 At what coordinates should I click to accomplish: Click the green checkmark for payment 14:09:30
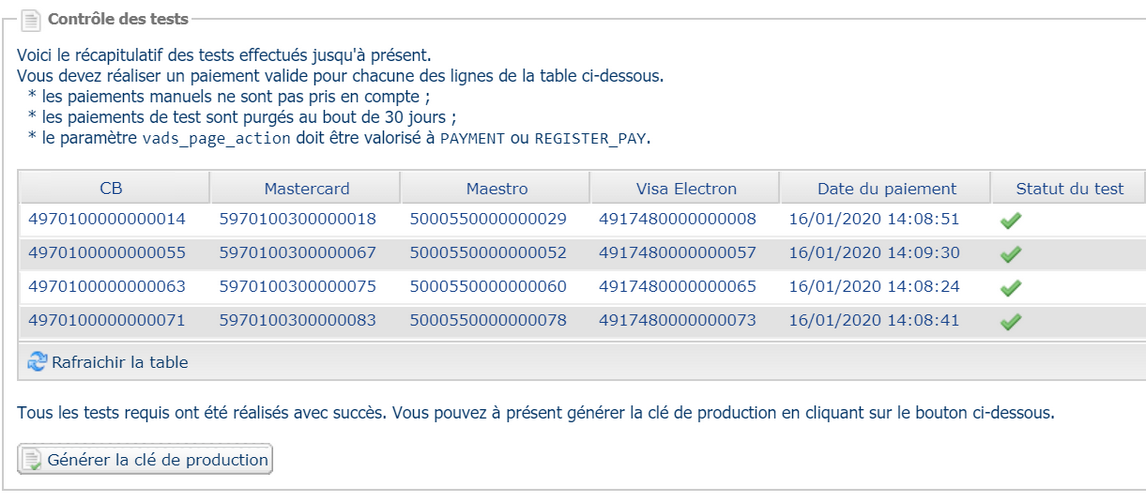(x=1010, y=254)
